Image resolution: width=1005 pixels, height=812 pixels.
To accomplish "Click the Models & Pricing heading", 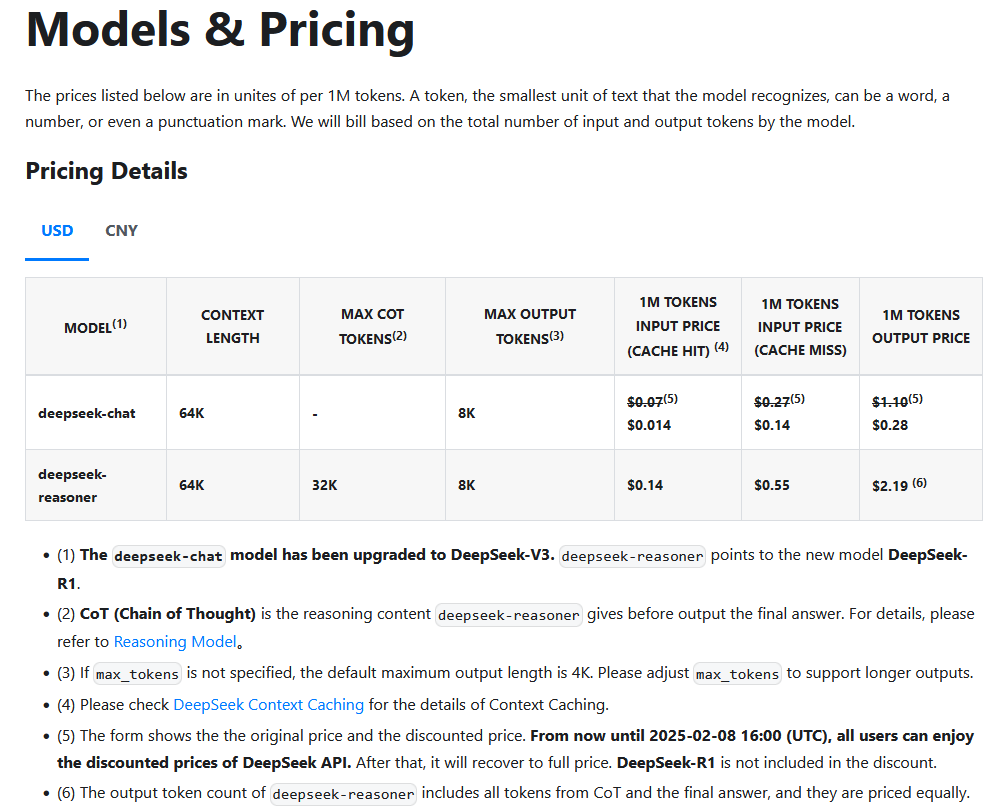I will (x=220, y=29).
